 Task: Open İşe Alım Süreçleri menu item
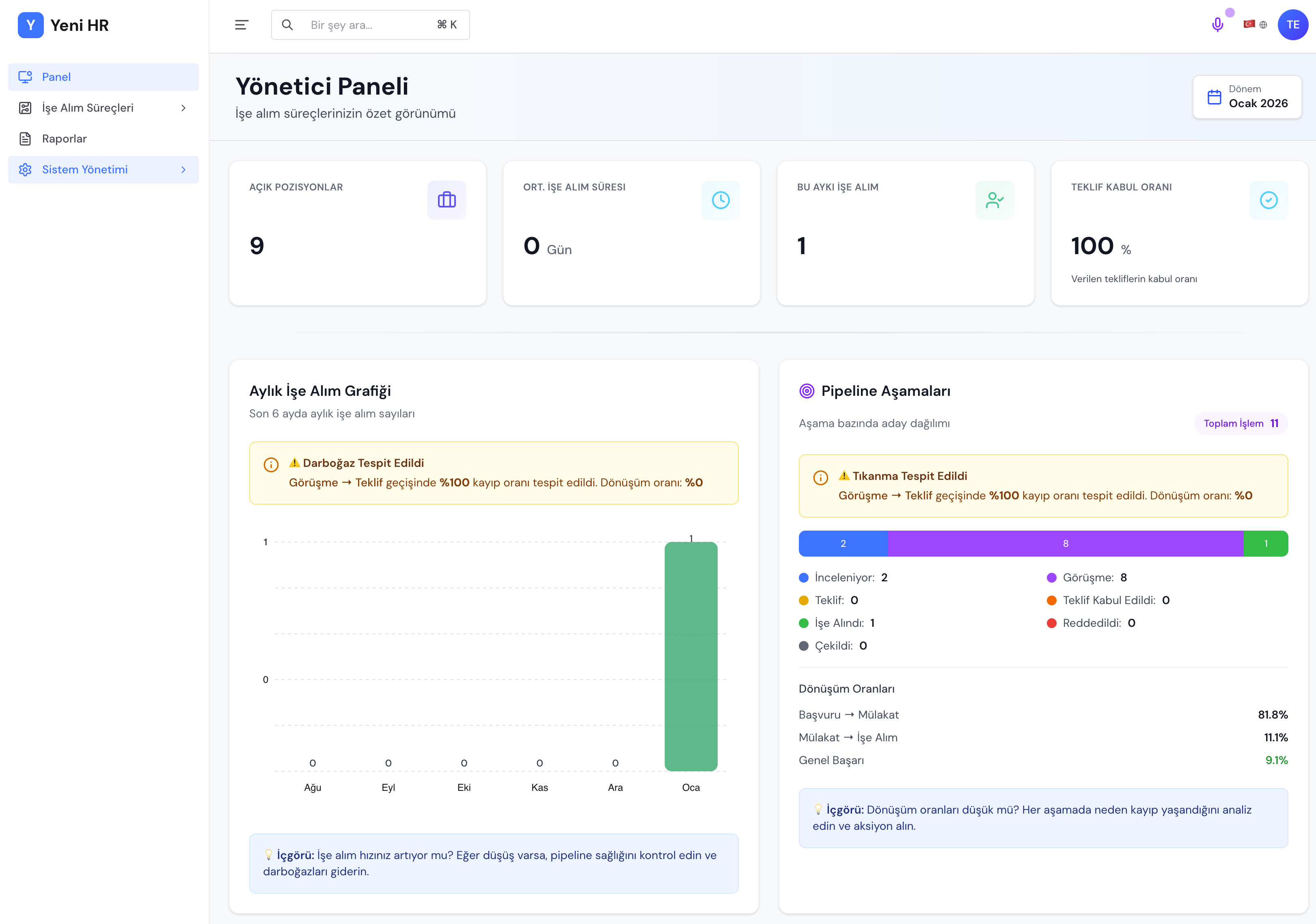click(x=103, y=108)
